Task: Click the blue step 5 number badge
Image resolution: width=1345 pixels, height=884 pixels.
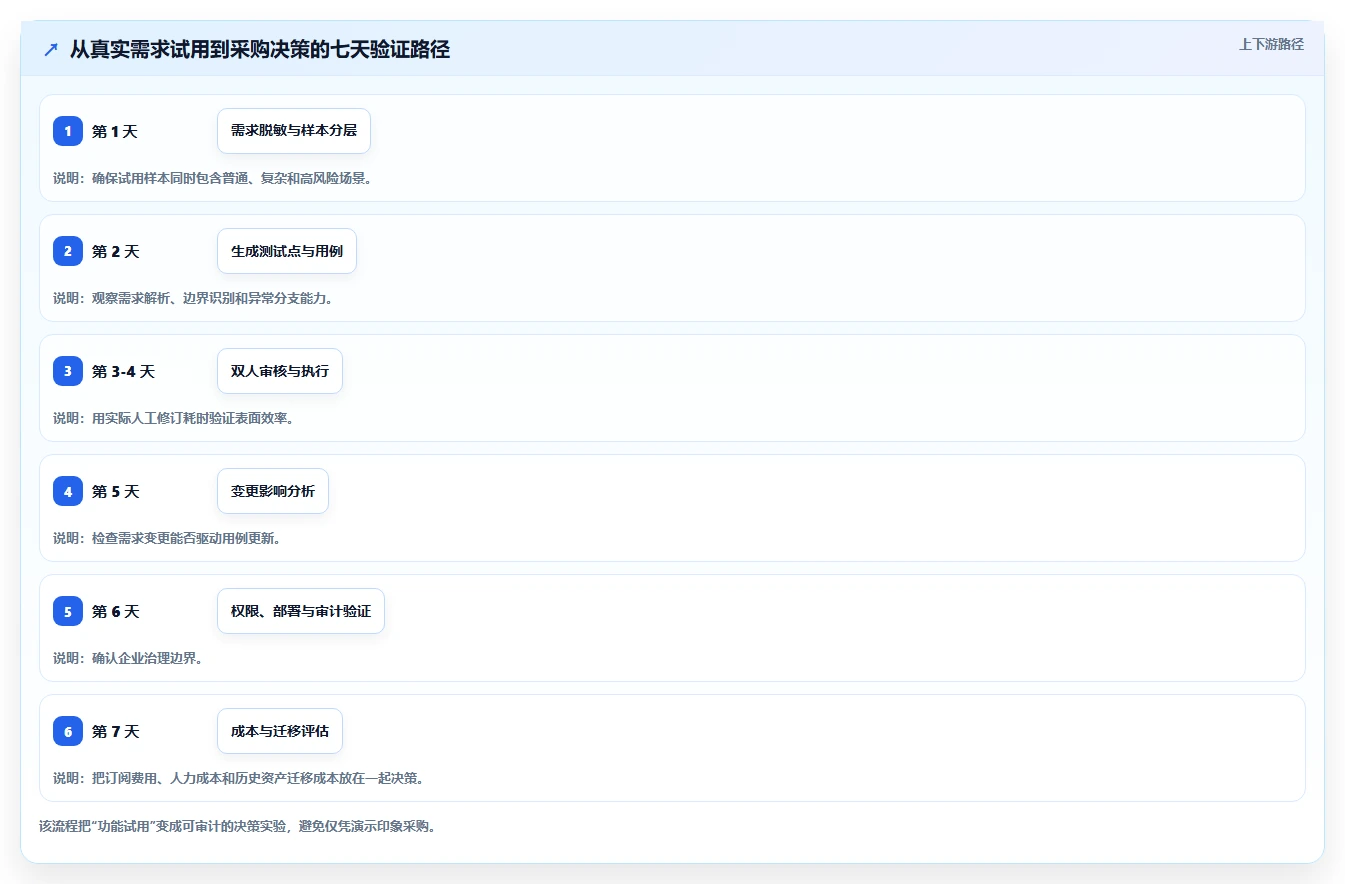Action: 68,611
